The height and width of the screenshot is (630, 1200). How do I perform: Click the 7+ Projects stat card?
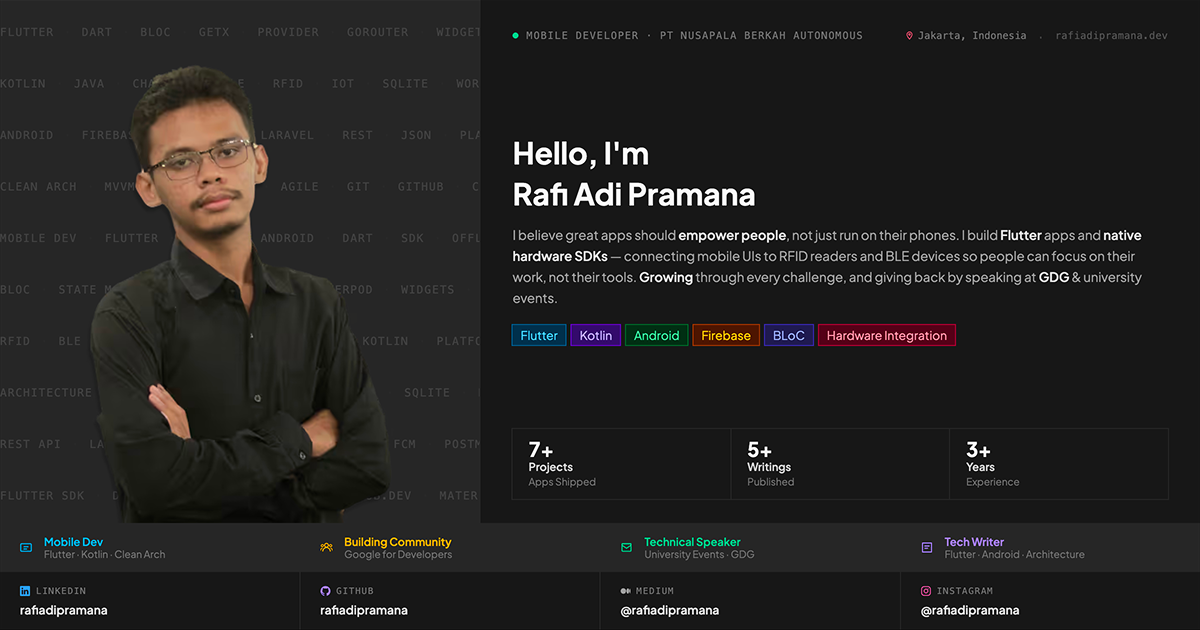[621, 464]
